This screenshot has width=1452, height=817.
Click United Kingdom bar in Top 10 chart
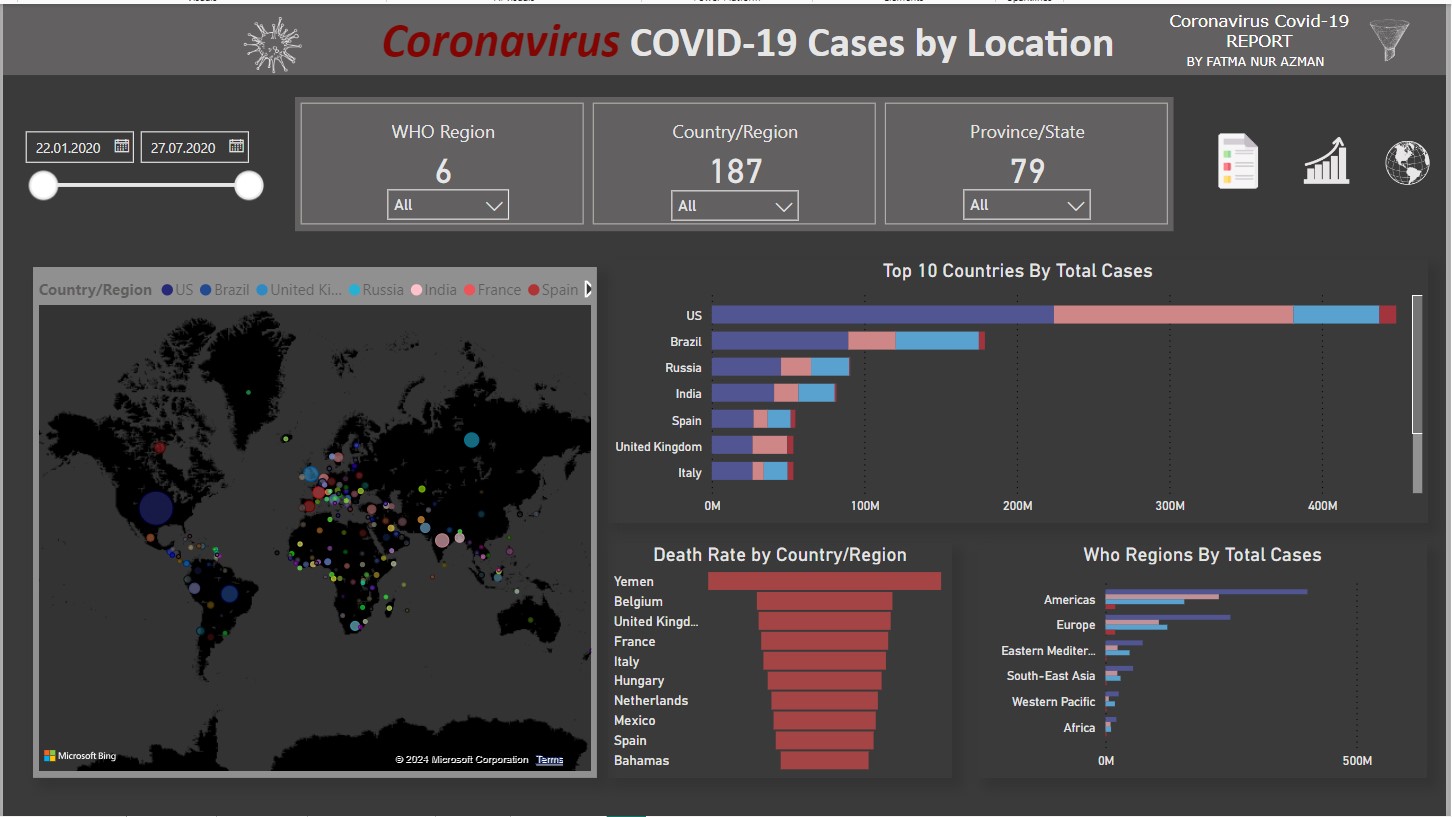pyautogui.click(x=752, y=446)
